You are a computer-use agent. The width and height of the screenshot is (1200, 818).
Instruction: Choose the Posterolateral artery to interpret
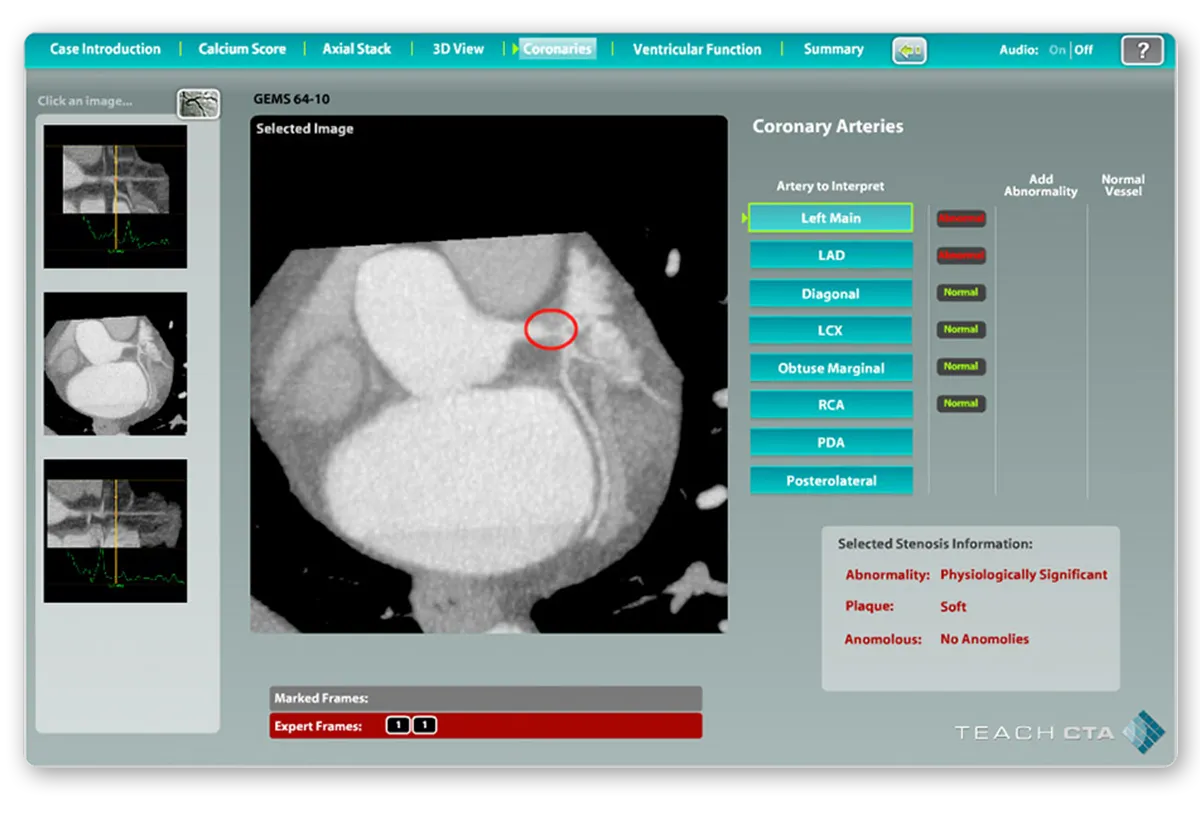(831, 481)
